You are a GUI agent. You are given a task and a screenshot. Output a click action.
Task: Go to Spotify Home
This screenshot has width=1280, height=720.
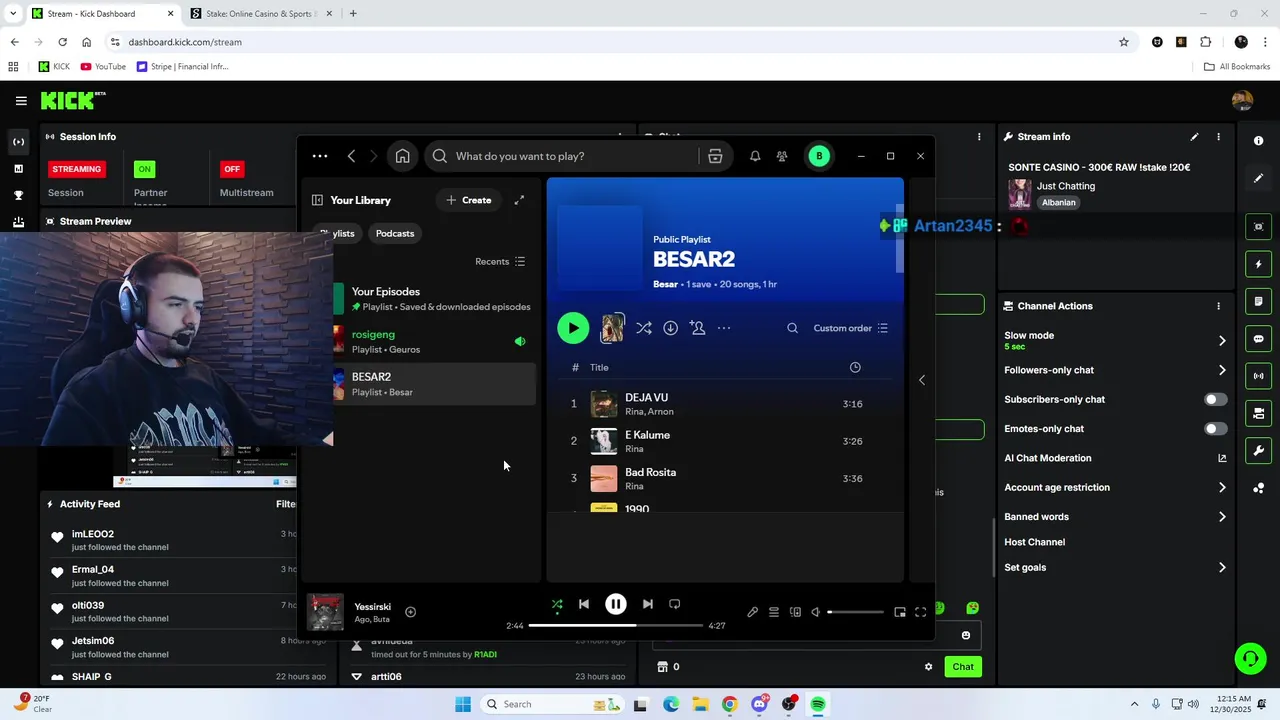[x=402, y=156]
